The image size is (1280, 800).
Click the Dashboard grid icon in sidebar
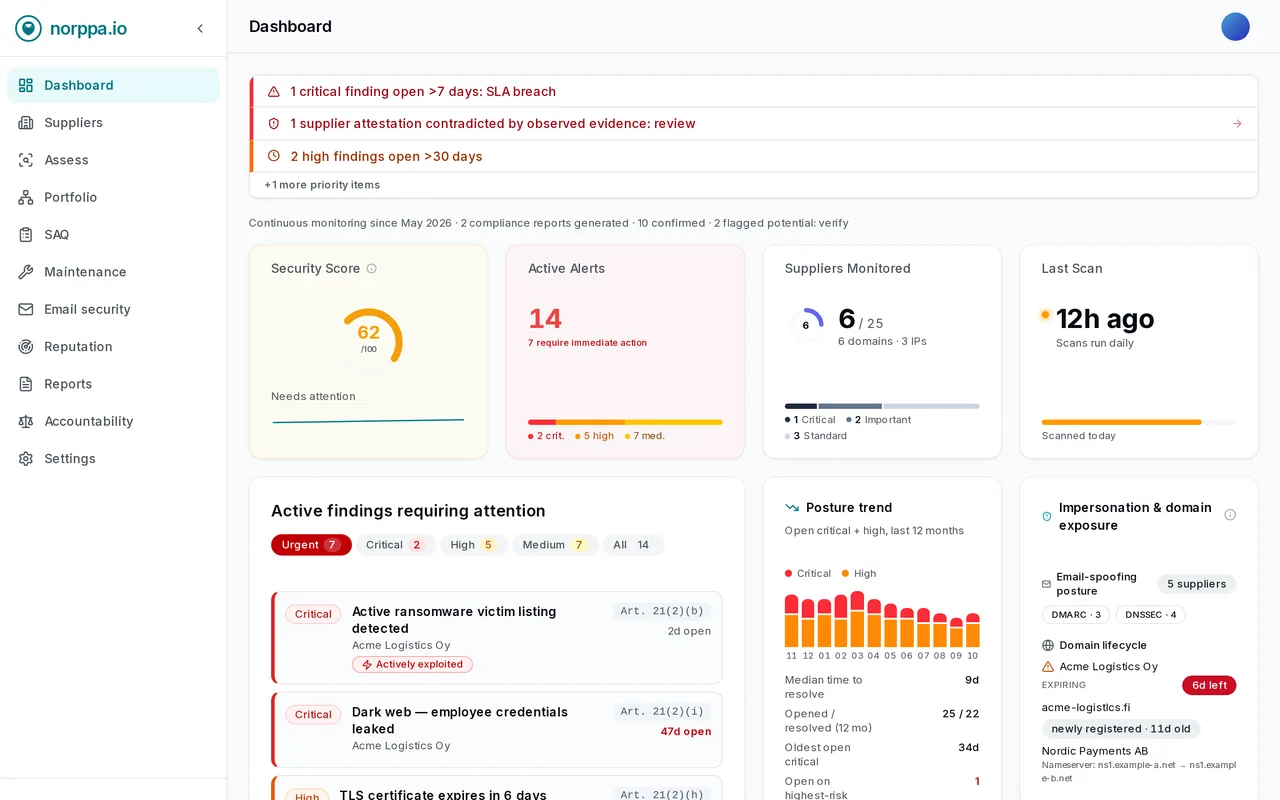pyautogui.click(x=26, y=85)
